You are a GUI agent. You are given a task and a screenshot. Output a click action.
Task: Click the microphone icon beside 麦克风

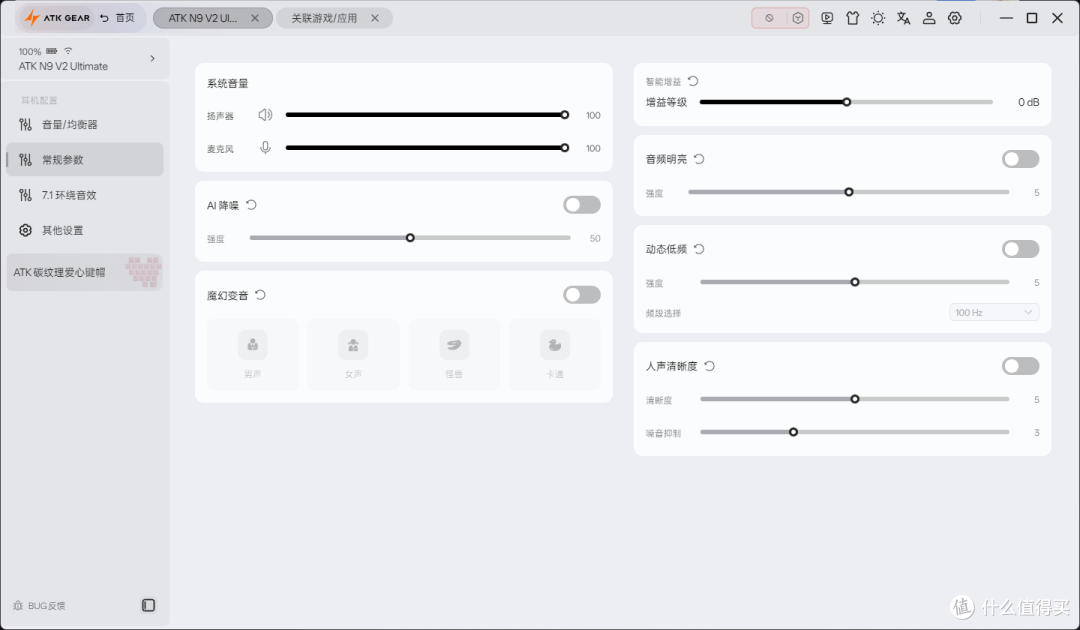coord(265,148)
